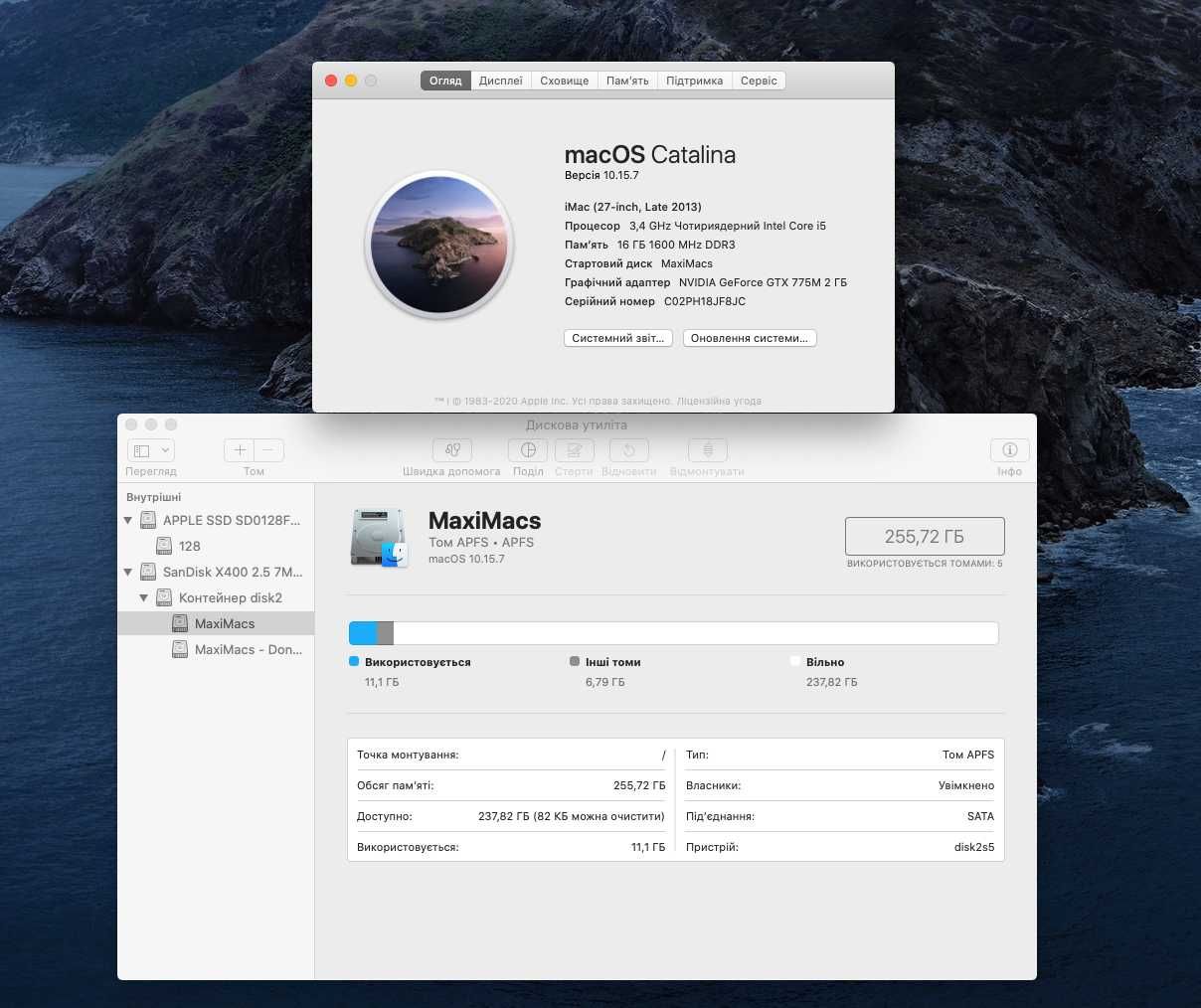The width and height of the screenshot is (1201, 1008).
Task: Collapse the Контейнер disk2 disclosure triangle
Action: [x=144, y=597]
